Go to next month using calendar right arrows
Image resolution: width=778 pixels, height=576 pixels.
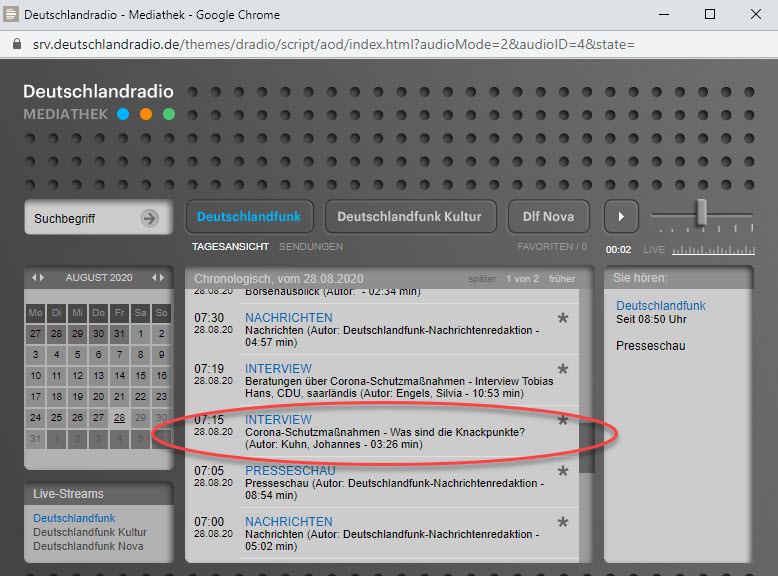158,277
